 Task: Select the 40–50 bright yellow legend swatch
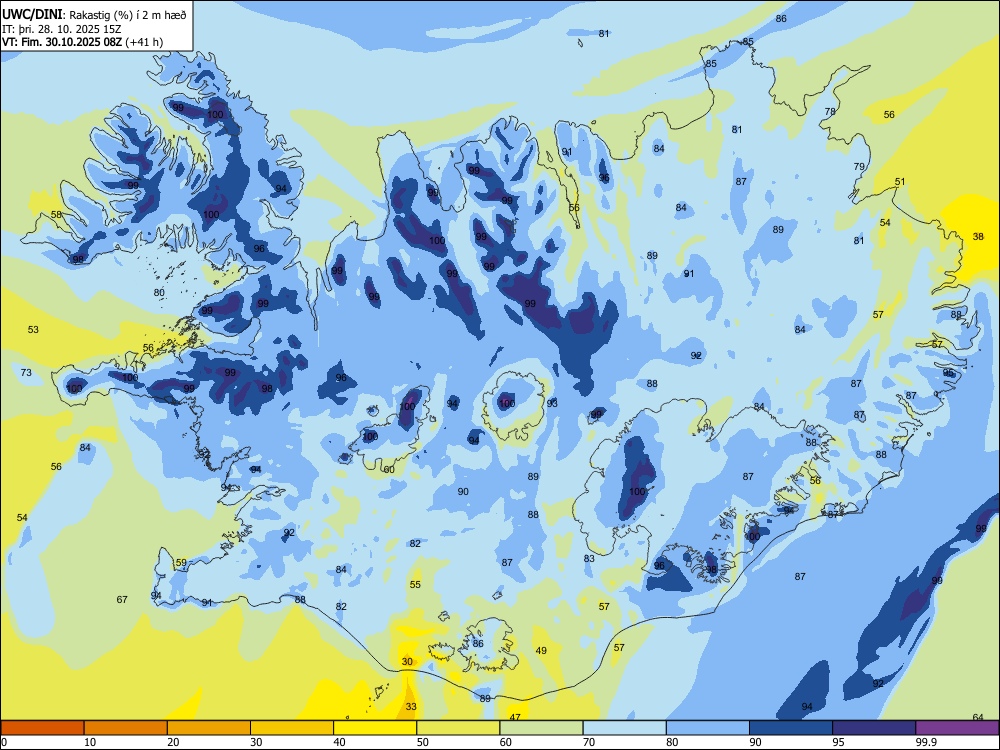pos(375,728)
